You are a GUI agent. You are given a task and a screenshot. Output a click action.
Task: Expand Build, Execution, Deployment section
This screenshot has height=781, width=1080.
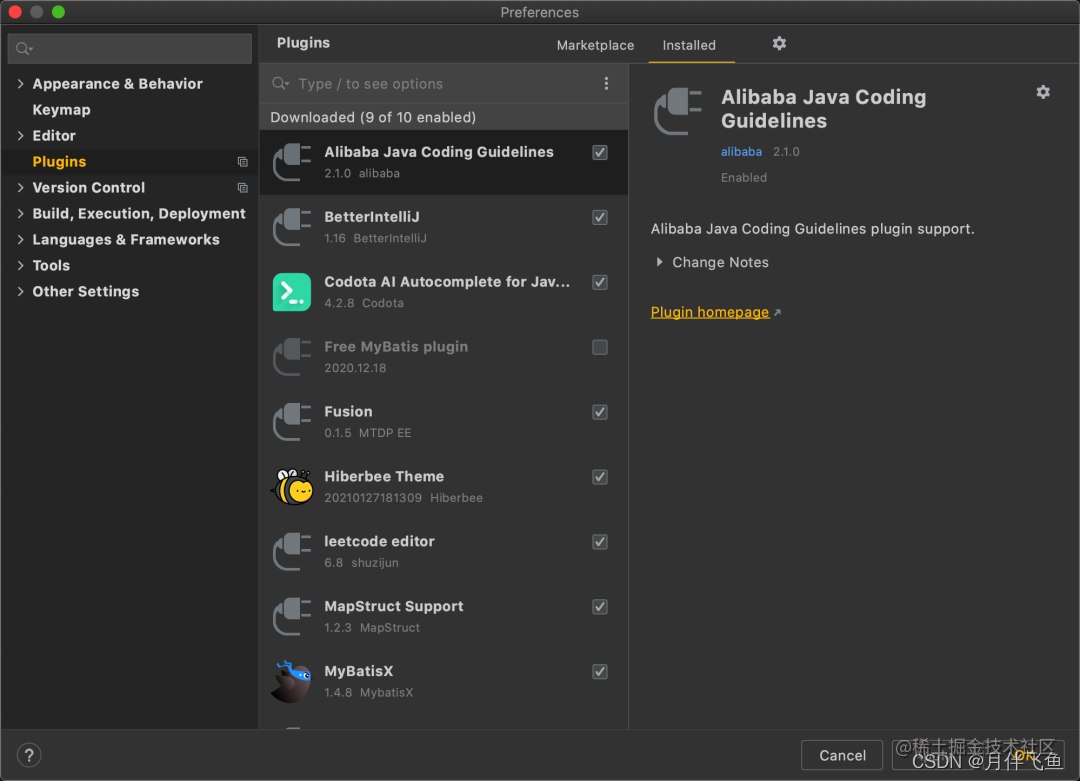click(x=21, y=214)
